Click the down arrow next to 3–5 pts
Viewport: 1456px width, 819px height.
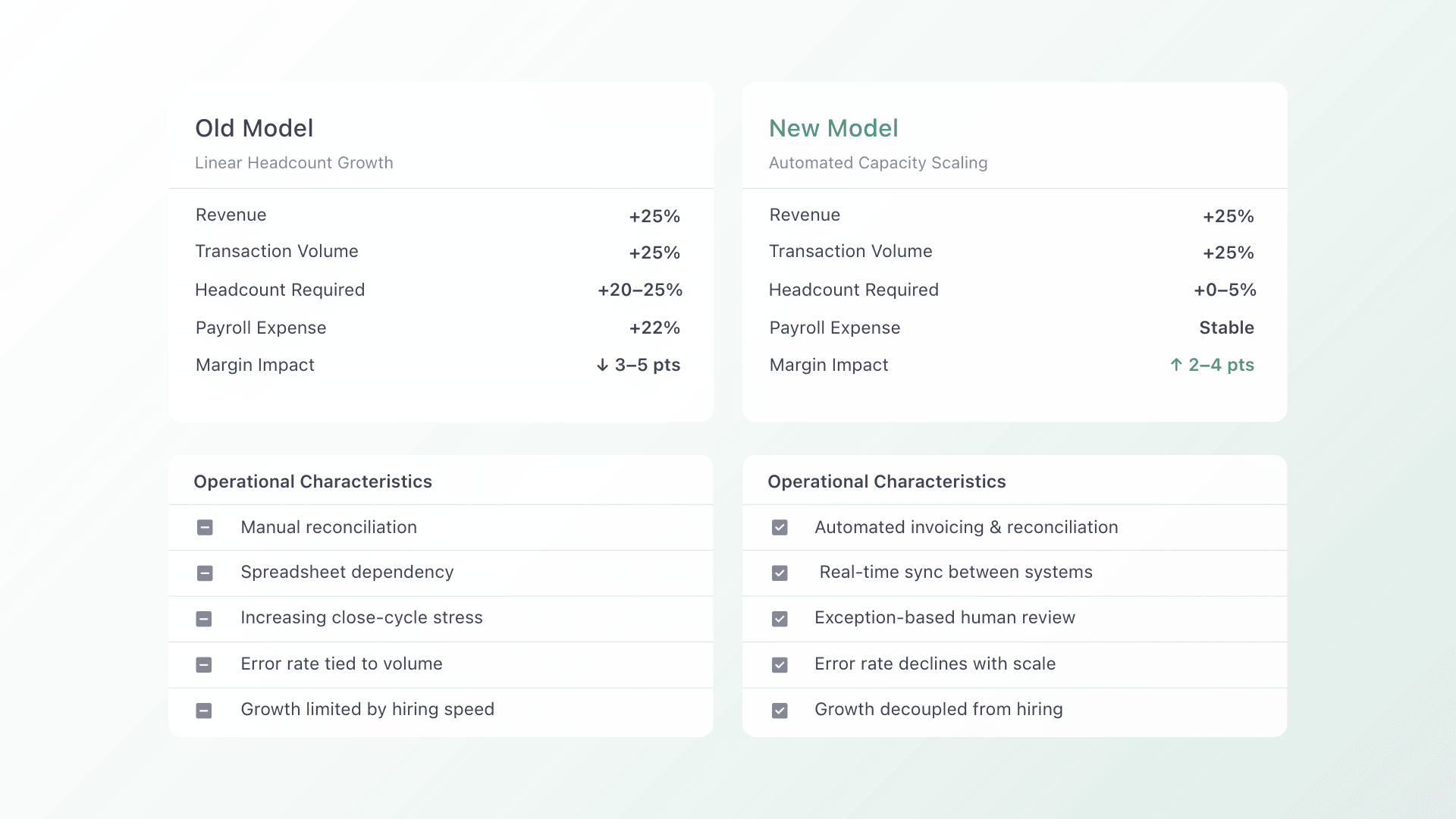pos(602,366)
